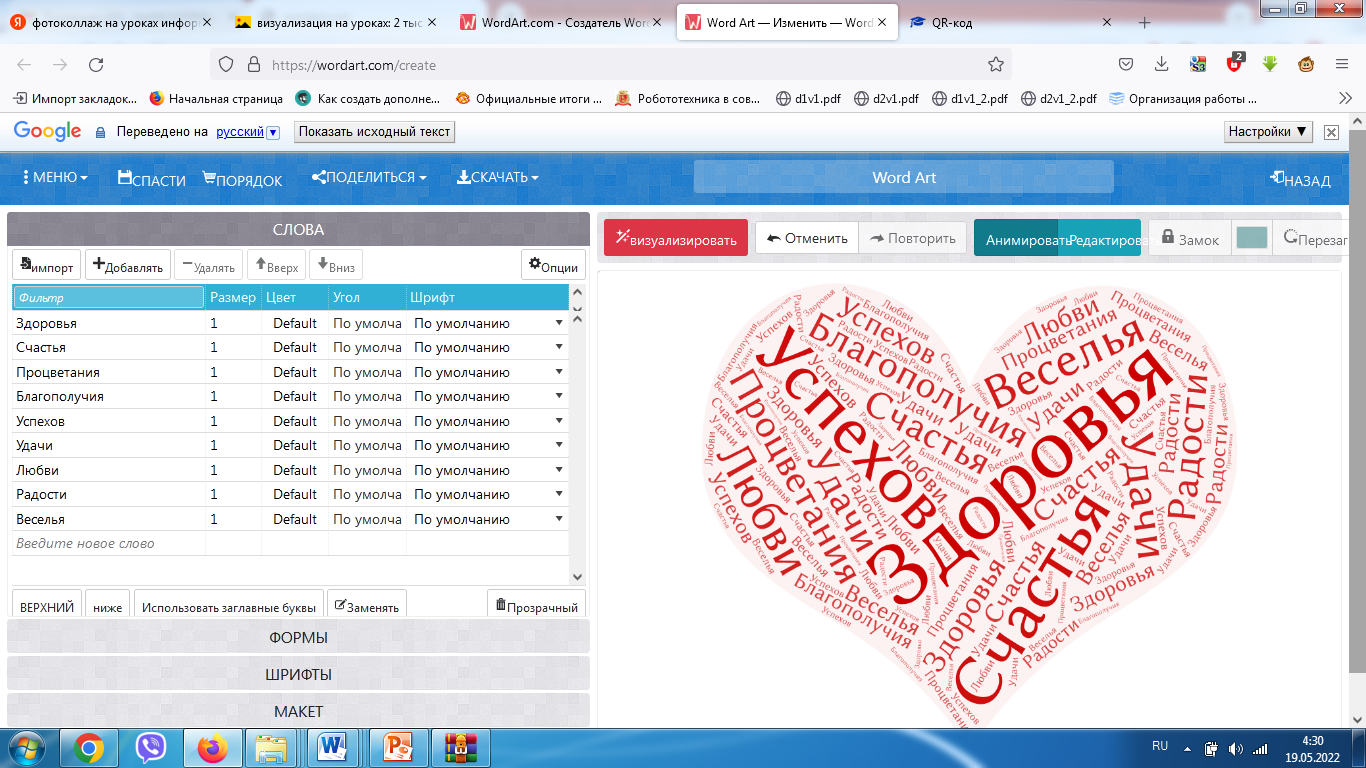Show more bookmarks chevron
The width and height of the screenshot is (1366, 768).
tap(1345, 98)
